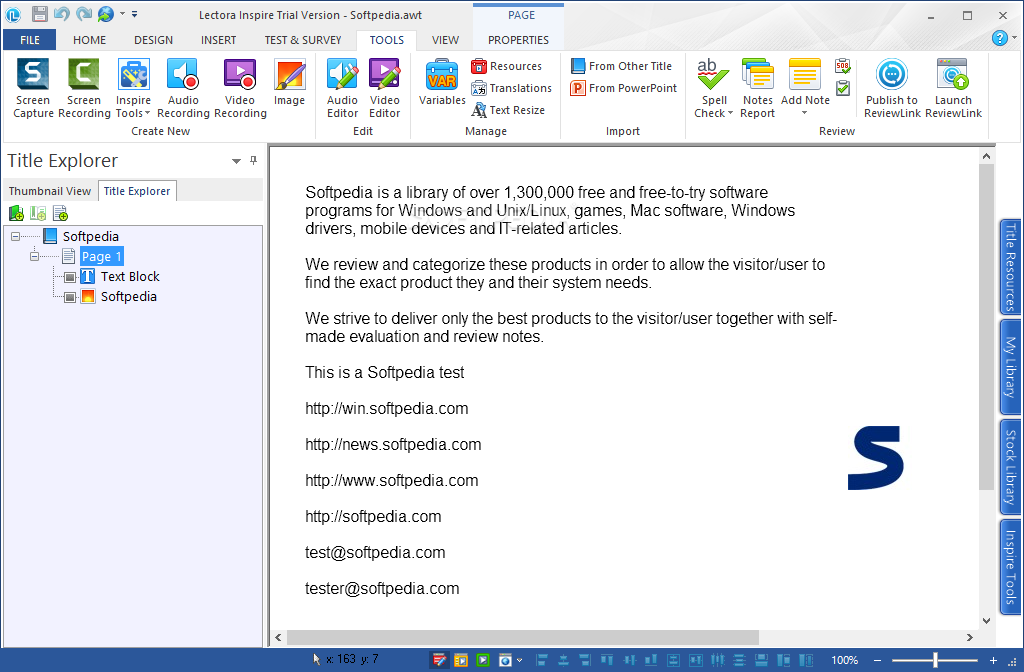The height and width of the screenshot is (672, 1024).
Task: Open the Inspire Tools dropdown
Action: point(133,88)
